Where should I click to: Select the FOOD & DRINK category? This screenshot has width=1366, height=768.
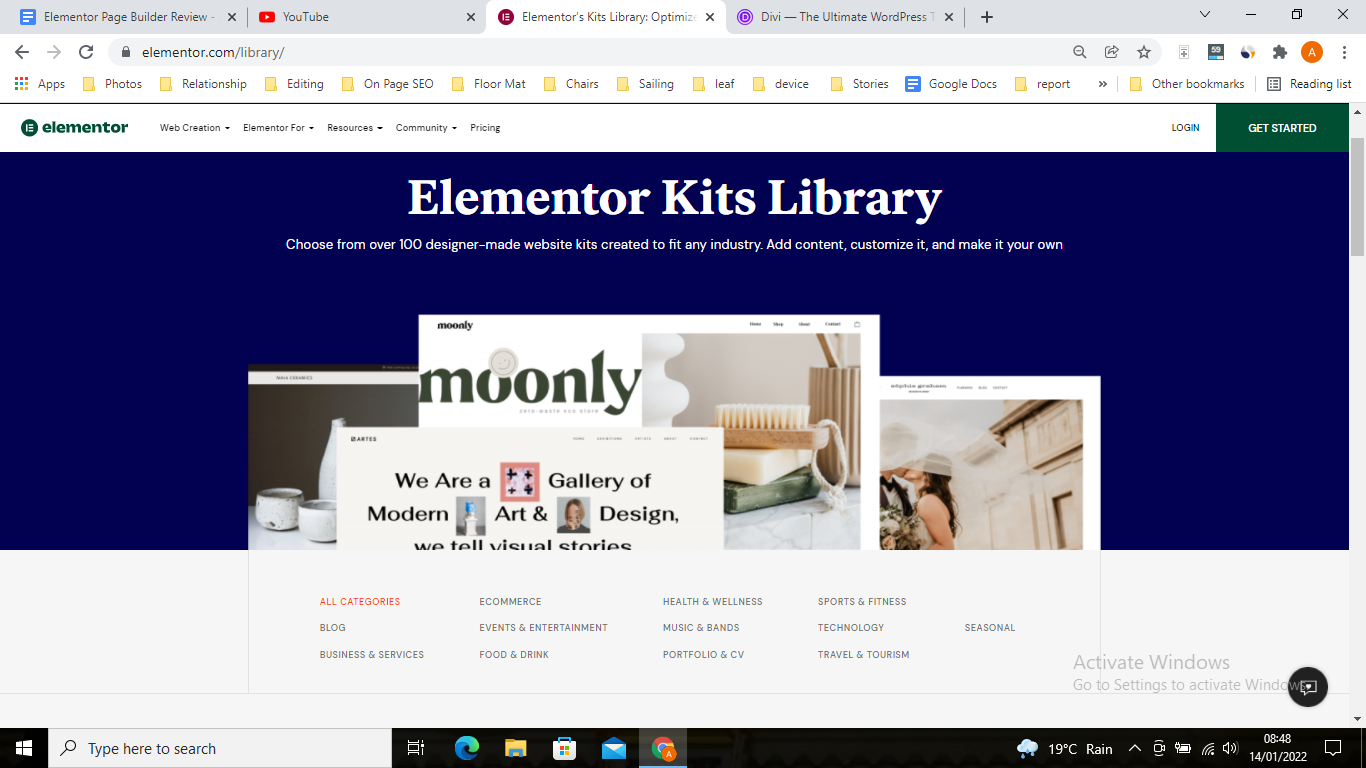click(x=514, y=655)
